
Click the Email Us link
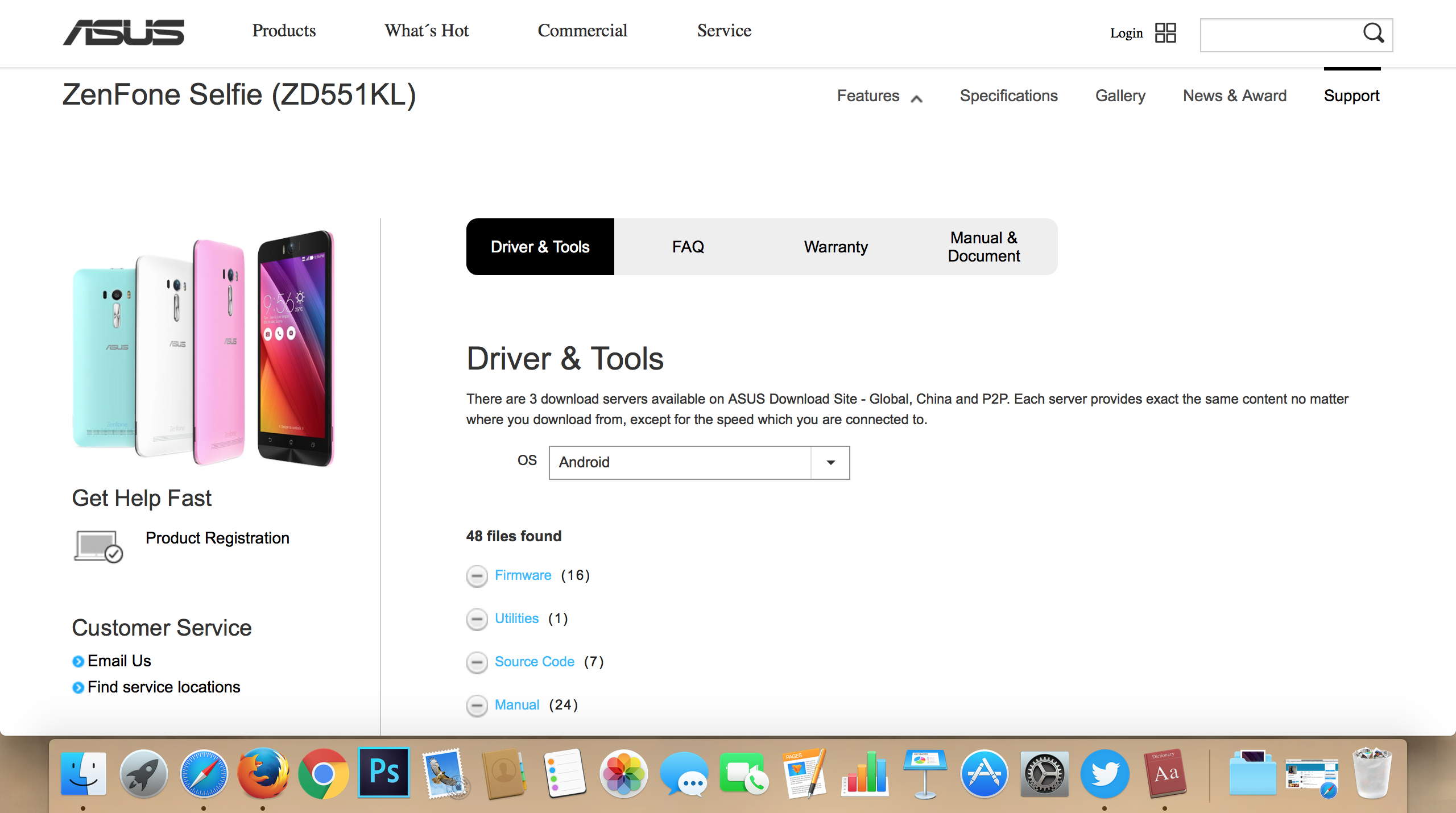[119, 661]
